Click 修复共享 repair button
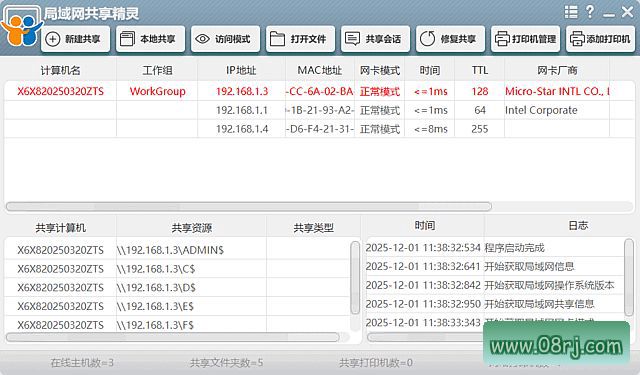The image size is (640, 375). click(450, 39)
